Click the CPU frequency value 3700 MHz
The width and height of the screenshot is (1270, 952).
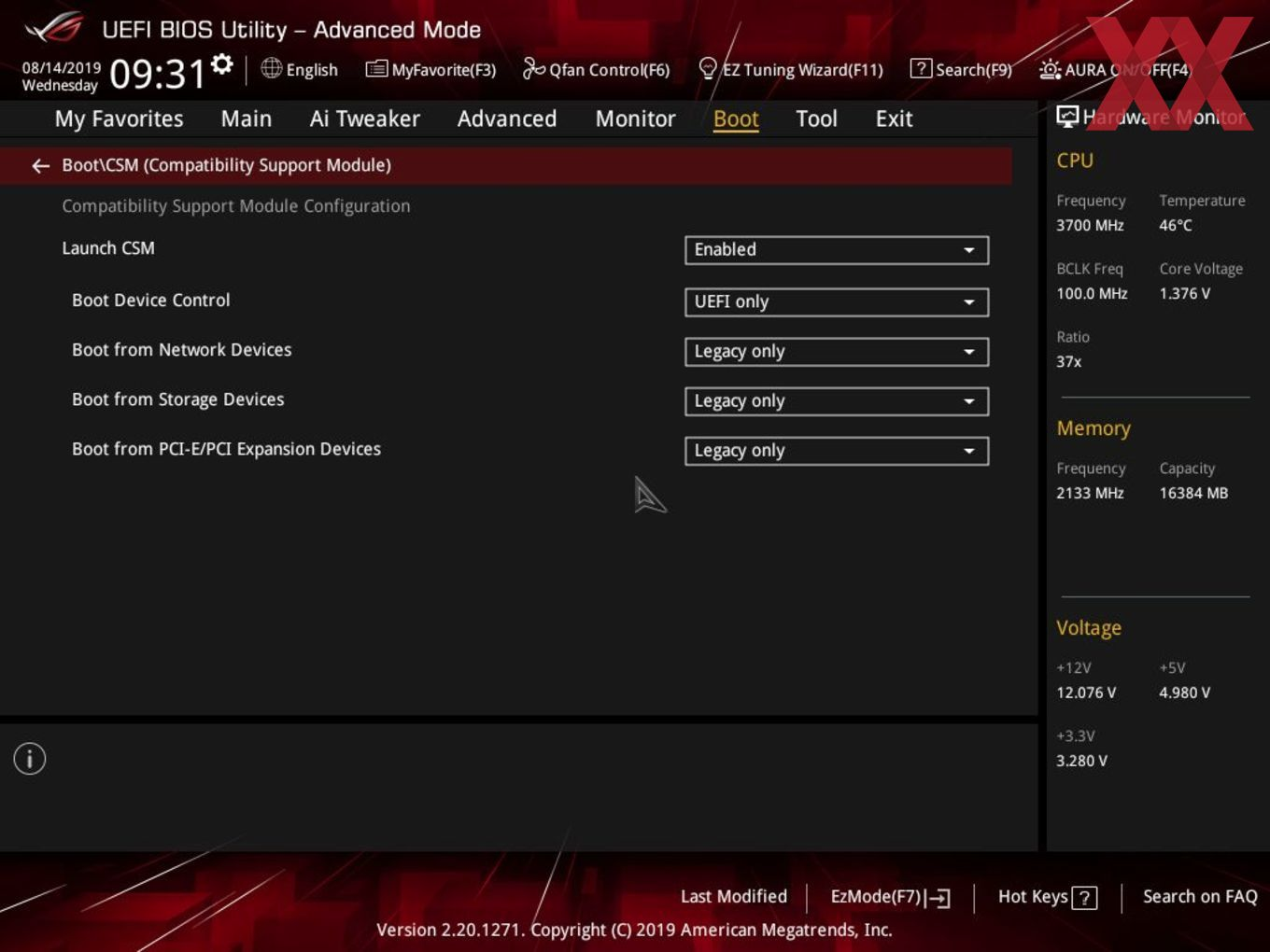(1090, 226)
